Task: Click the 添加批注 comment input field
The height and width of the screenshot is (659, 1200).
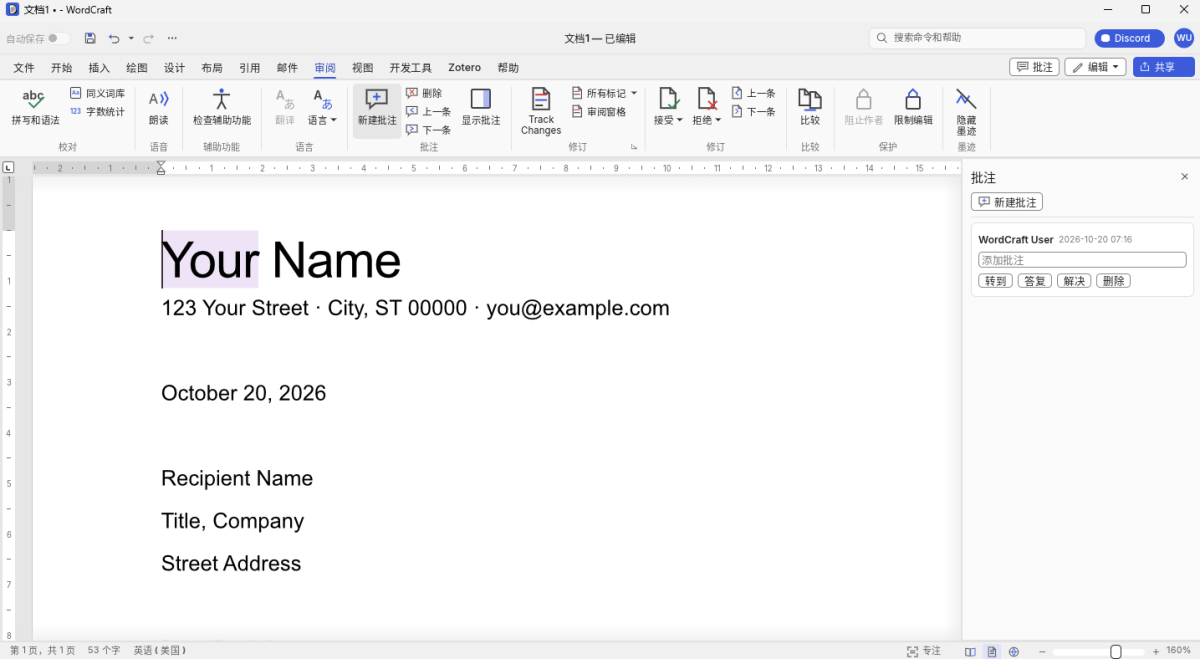Action: pos(1082,260)
